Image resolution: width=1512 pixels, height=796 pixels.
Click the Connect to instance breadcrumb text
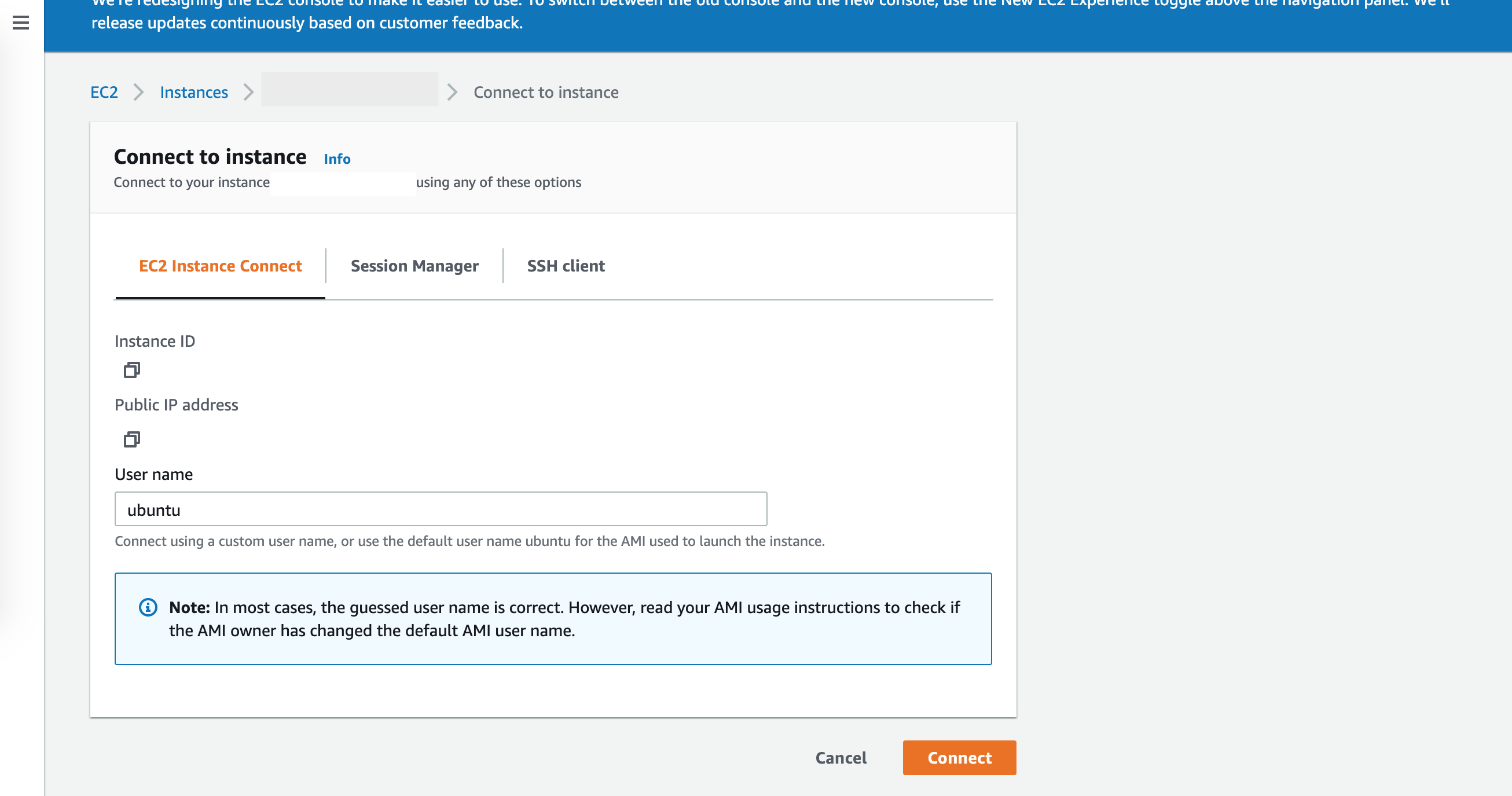tap(546, 92)
